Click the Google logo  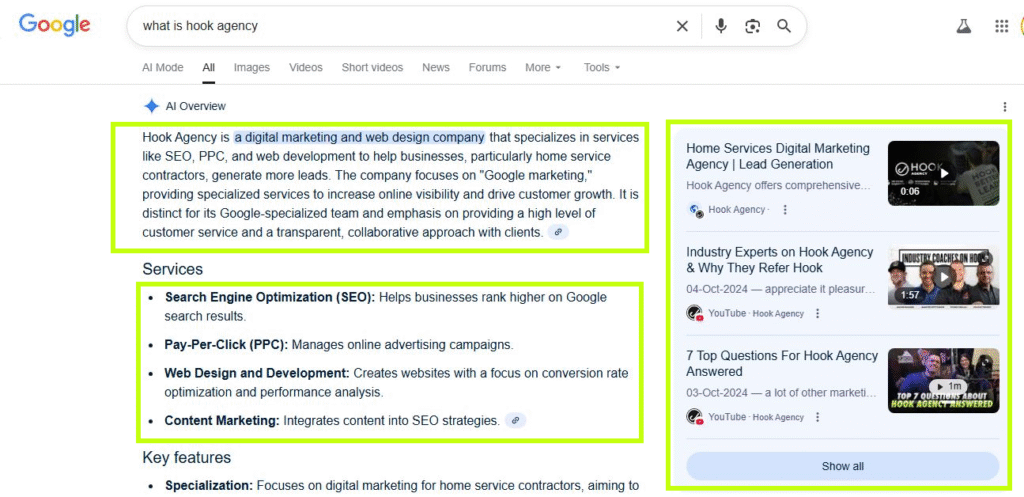pos(55,25)
